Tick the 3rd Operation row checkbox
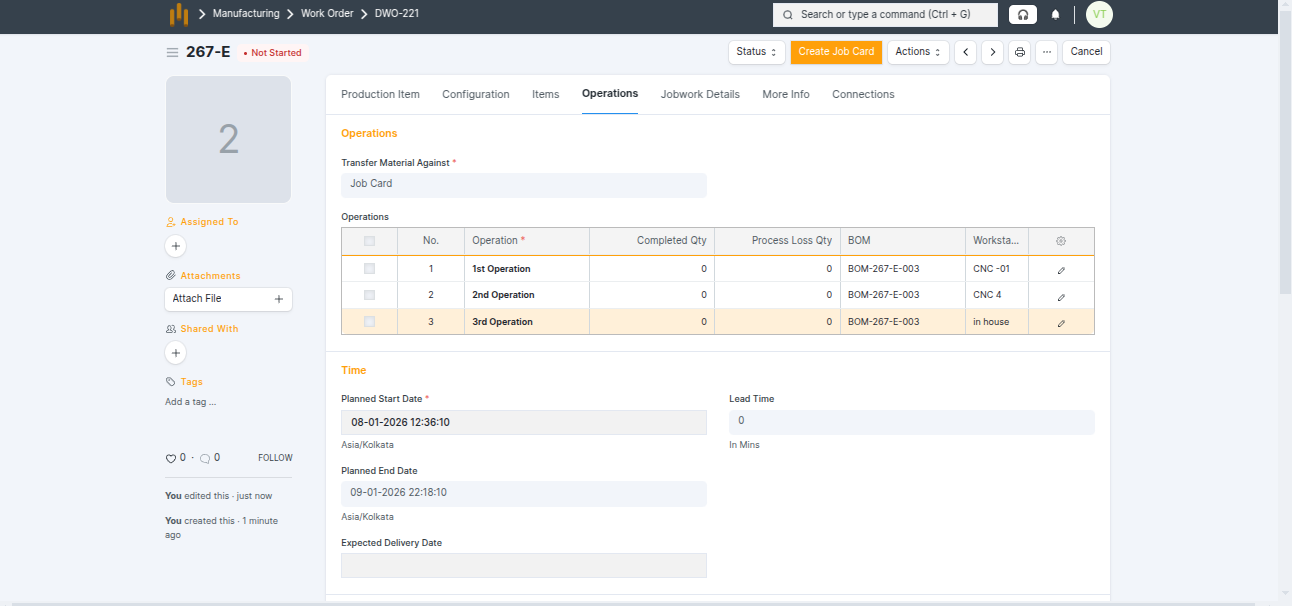The height and width of the screenshot is (606, 1292). pos(369,322)
